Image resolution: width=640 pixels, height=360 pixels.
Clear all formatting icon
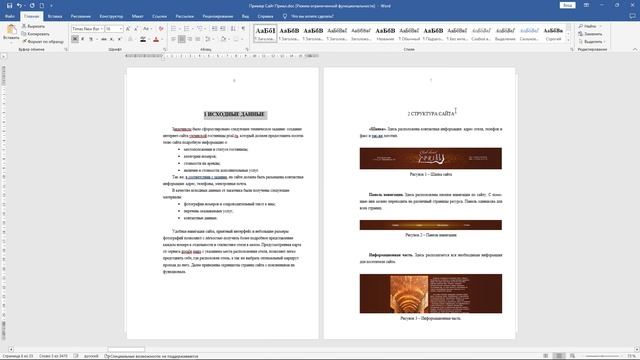(161, 29)
